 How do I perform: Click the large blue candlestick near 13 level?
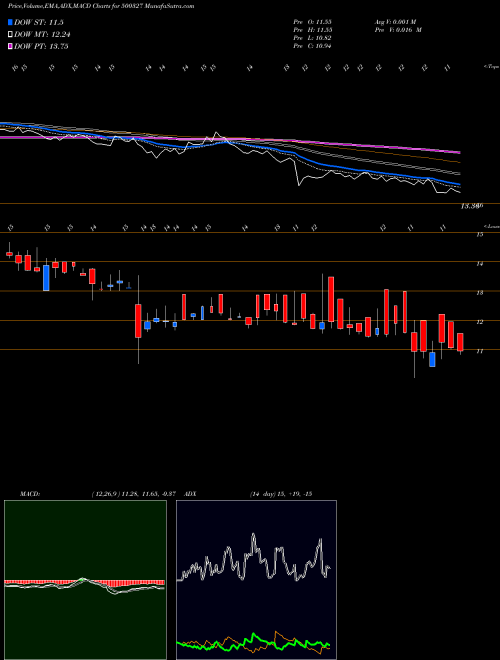point(46,278)
